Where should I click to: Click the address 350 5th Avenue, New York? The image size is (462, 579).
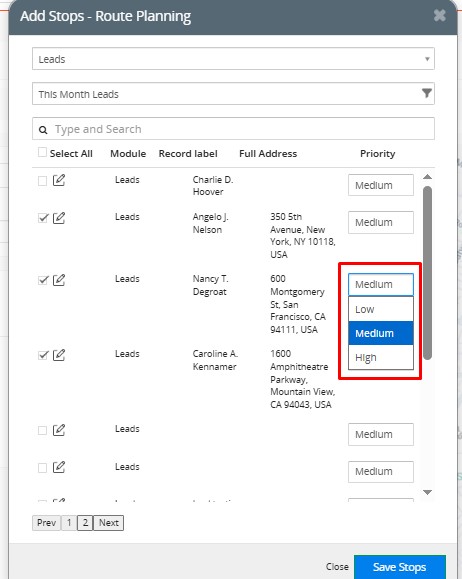click(302, 236)
